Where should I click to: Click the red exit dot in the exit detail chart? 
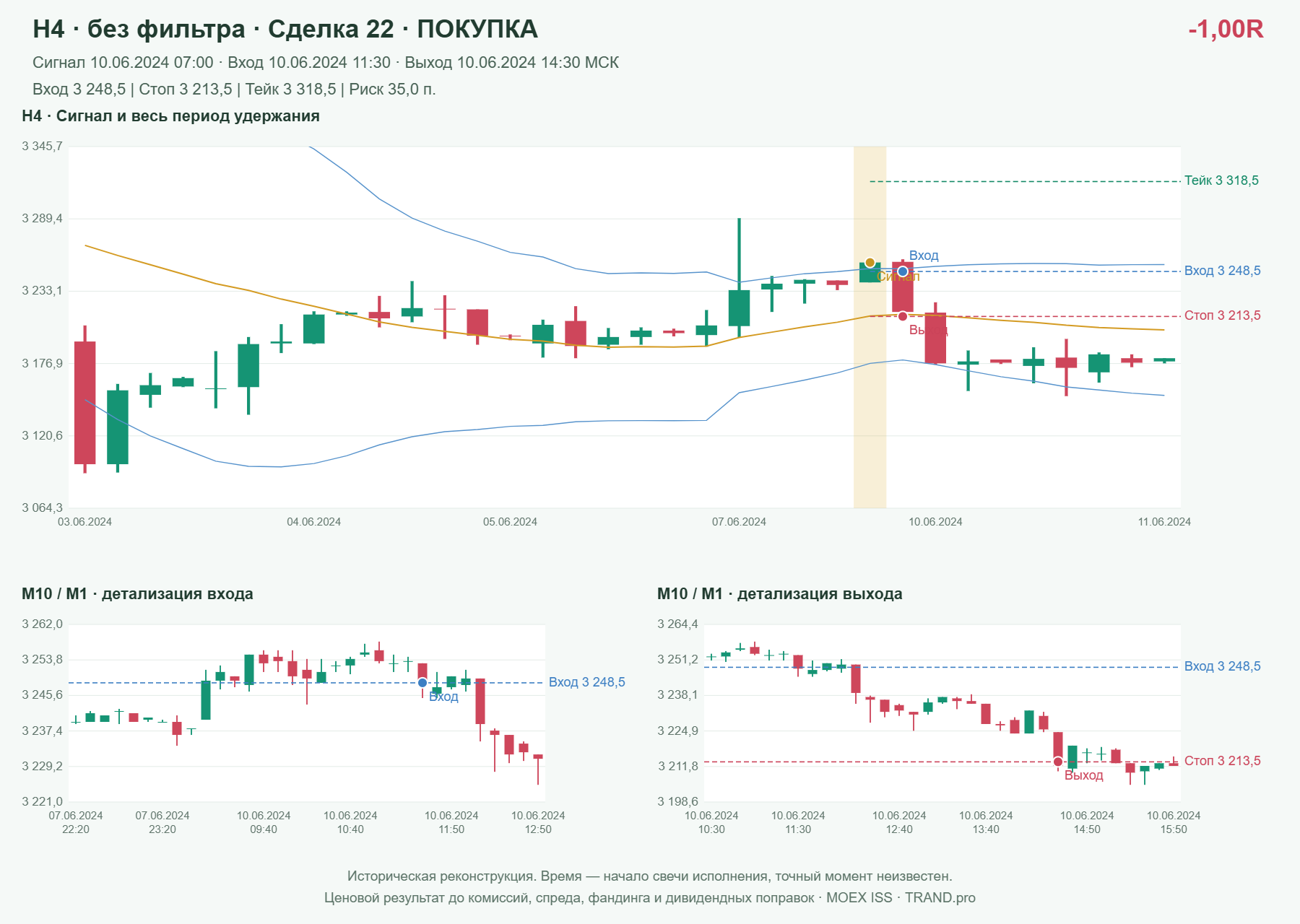pyautogui.click(x=1058, y=762)
